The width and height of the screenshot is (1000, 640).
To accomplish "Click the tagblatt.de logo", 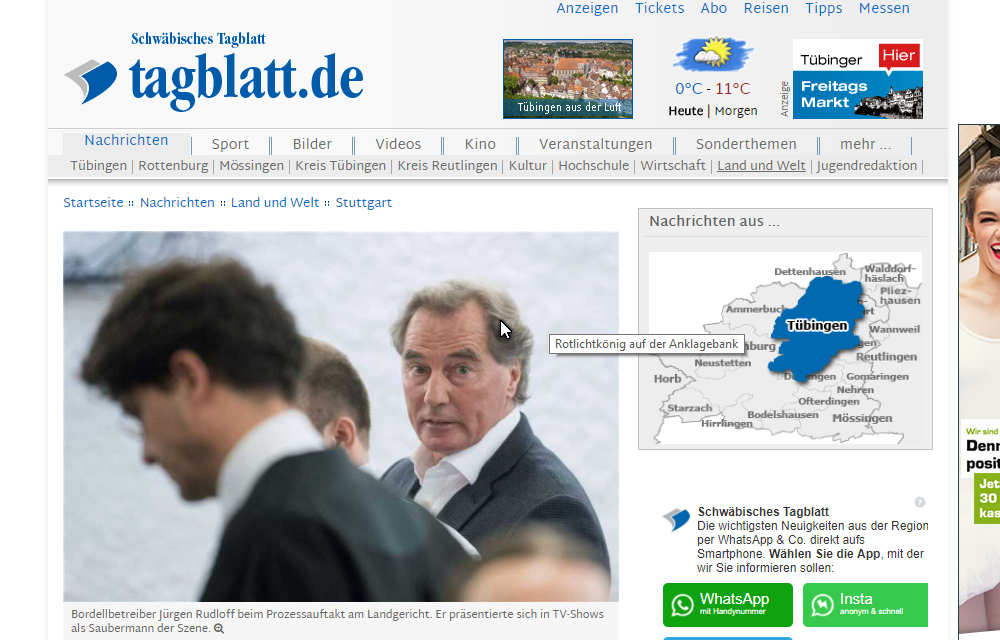I will click(x=214, y=71).
